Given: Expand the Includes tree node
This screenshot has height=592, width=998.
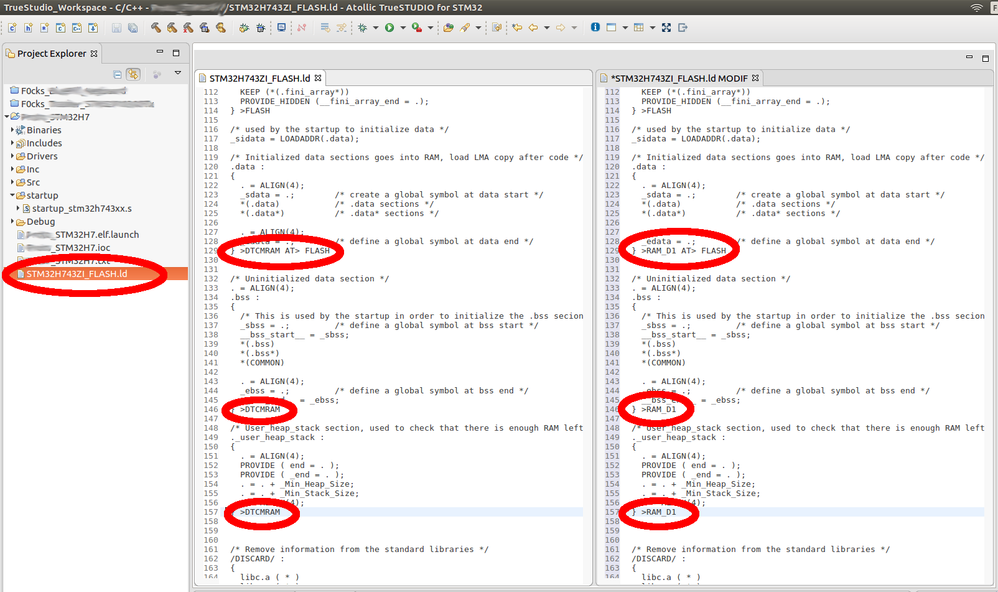Looking at the screenshot, I should 12,143.
